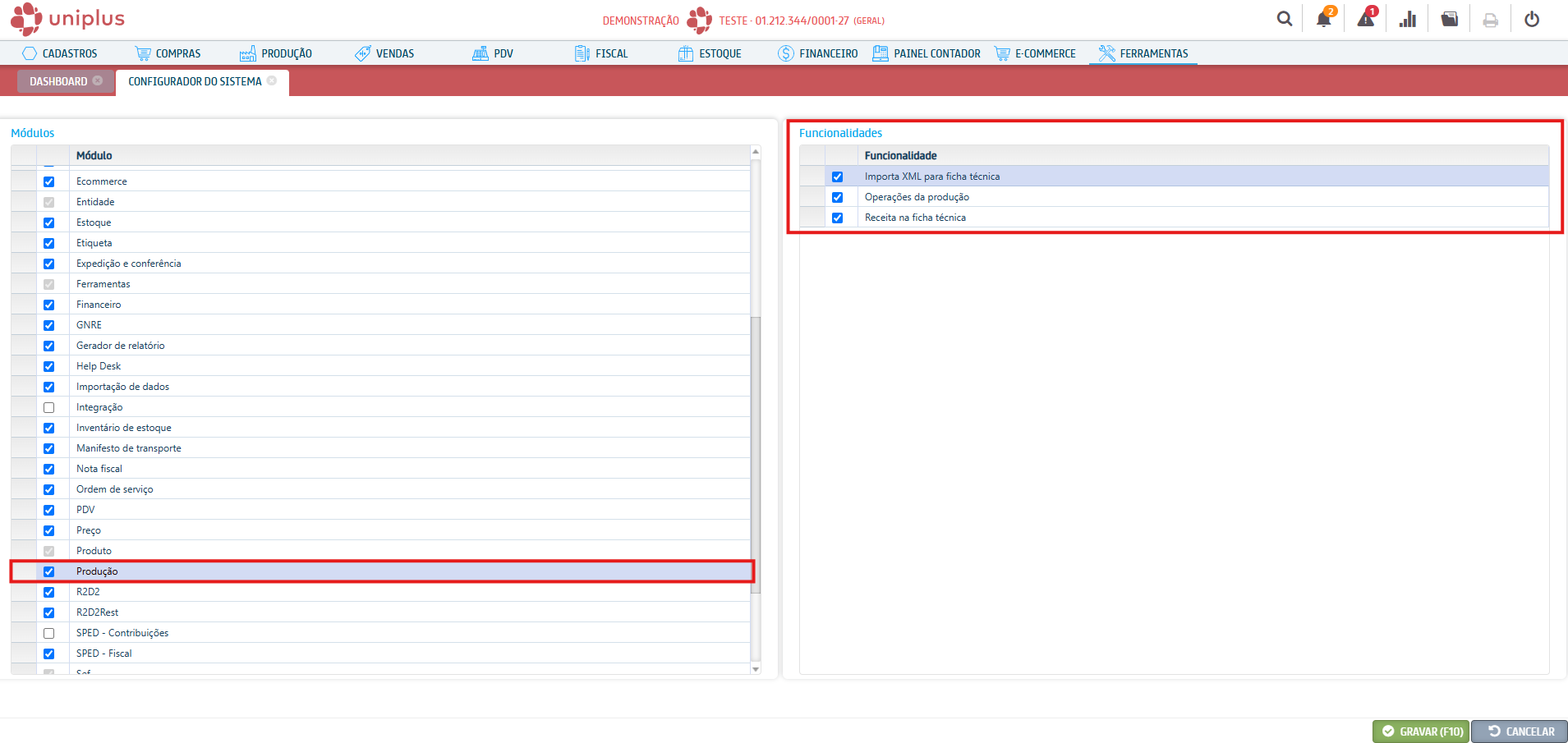Enable the SPED - Contribuições checkbox
This screenshot has width=1568, height=743.
click(x=49, y=634)
